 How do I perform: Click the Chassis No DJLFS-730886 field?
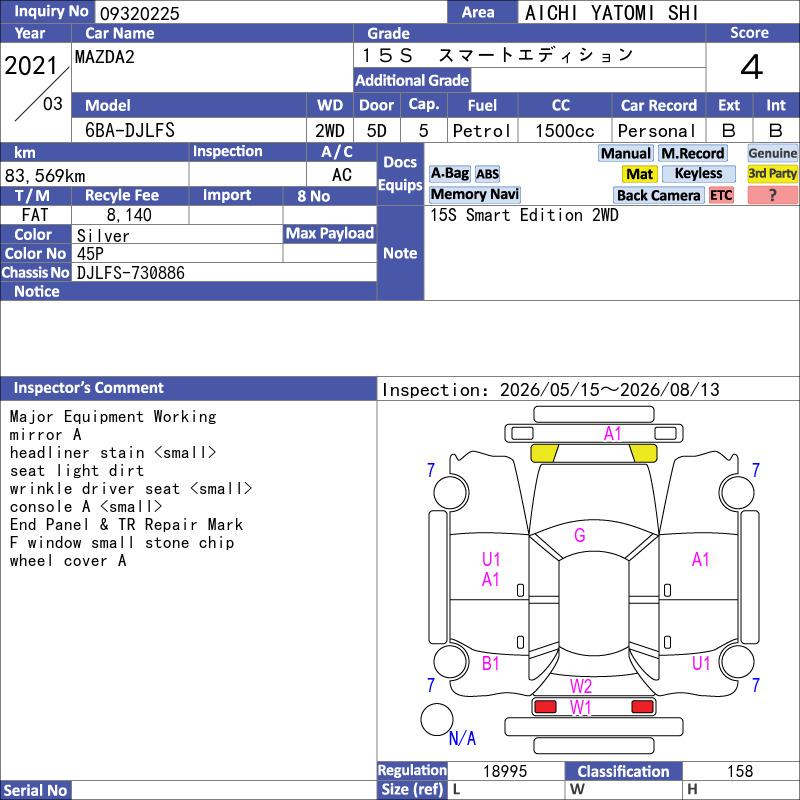point(224,272)
